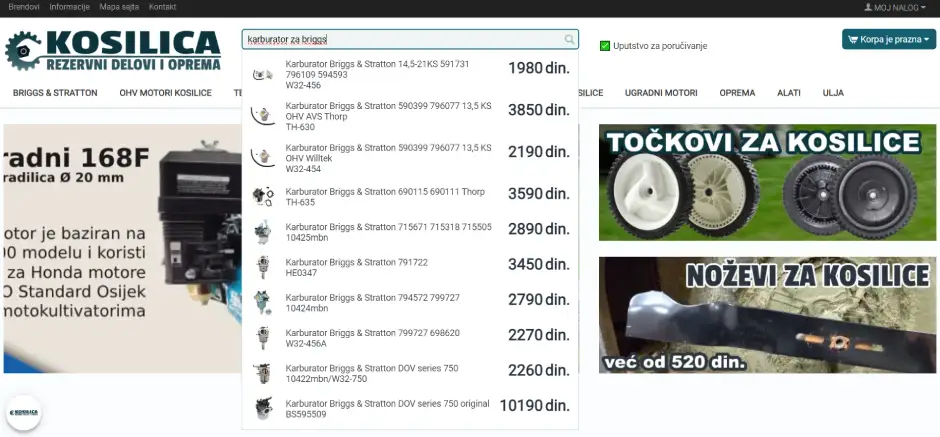Select result Karburator Briggs & Stratton 791722

(x=357, y=263)
